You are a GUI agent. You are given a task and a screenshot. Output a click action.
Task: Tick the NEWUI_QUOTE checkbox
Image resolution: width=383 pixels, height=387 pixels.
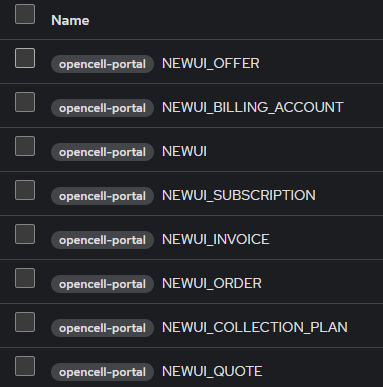coord(25,366)
